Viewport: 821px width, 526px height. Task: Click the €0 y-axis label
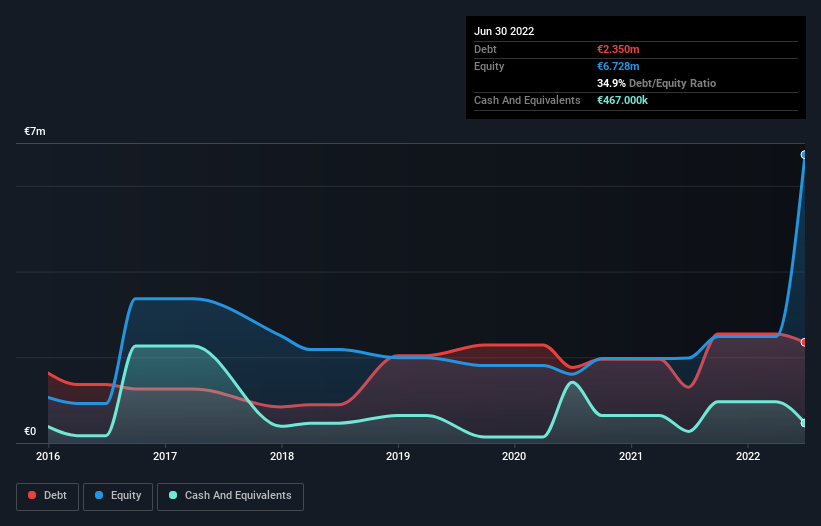tap(30, 431)
